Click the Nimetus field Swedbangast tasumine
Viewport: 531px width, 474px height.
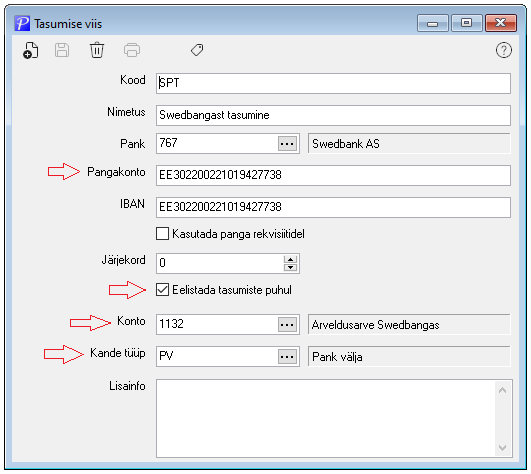(x=333, y=115)
